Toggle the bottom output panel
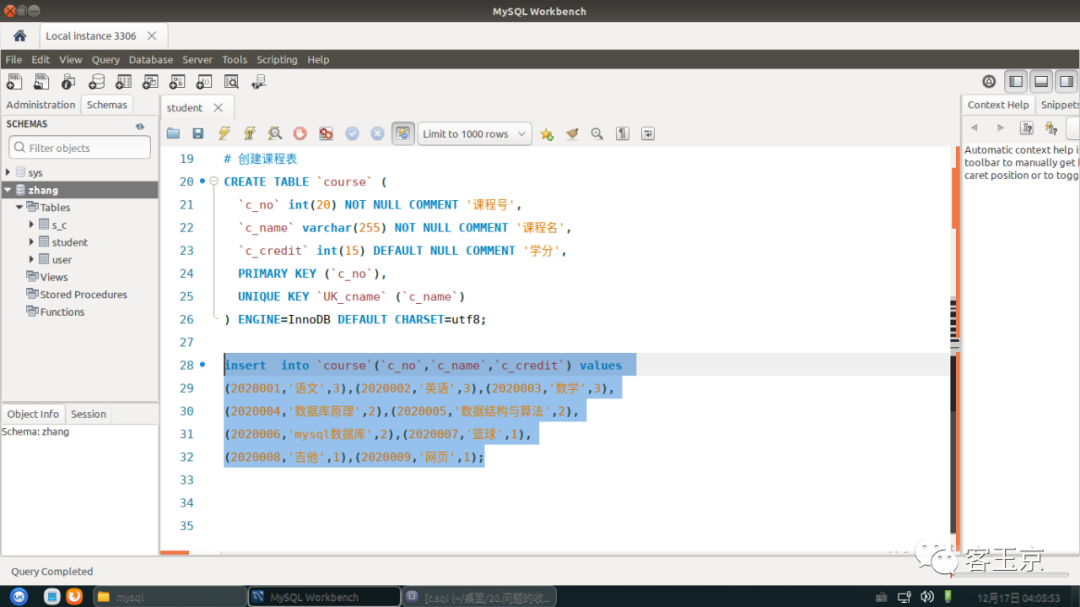 point(1041,81)
